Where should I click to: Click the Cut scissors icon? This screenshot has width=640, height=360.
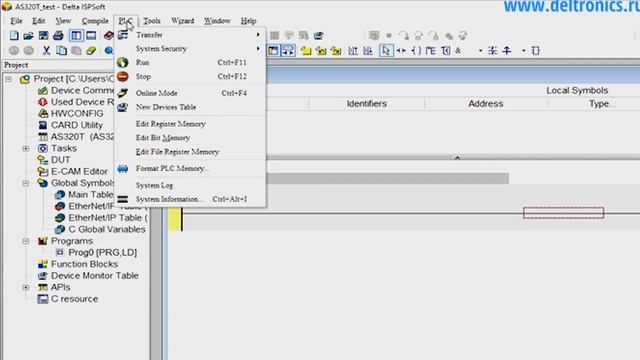[x=47, y=51]
